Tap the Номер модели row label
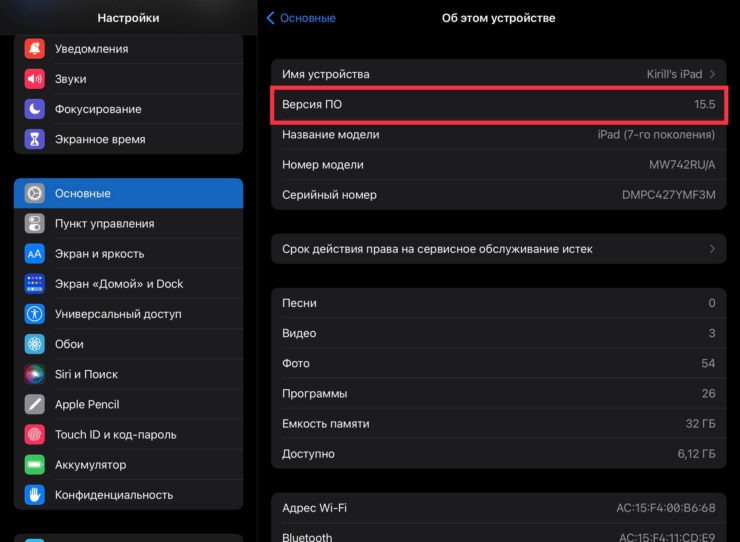 (323, 165)
